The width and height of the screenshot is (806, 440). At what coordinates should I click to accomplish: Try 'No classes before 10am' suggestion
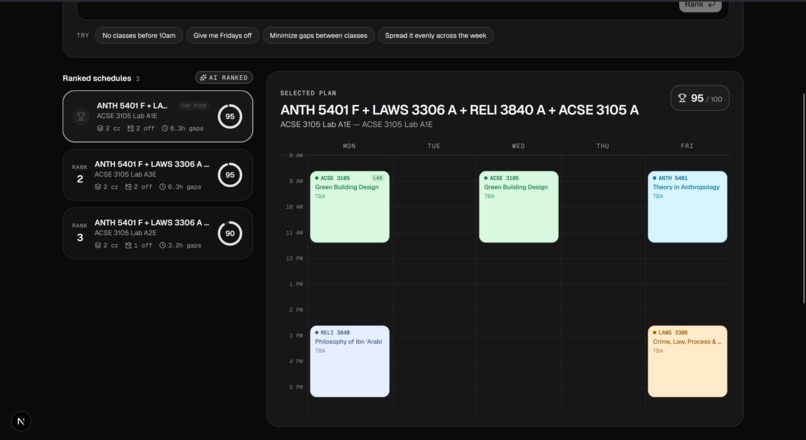(x=139, y=35)
